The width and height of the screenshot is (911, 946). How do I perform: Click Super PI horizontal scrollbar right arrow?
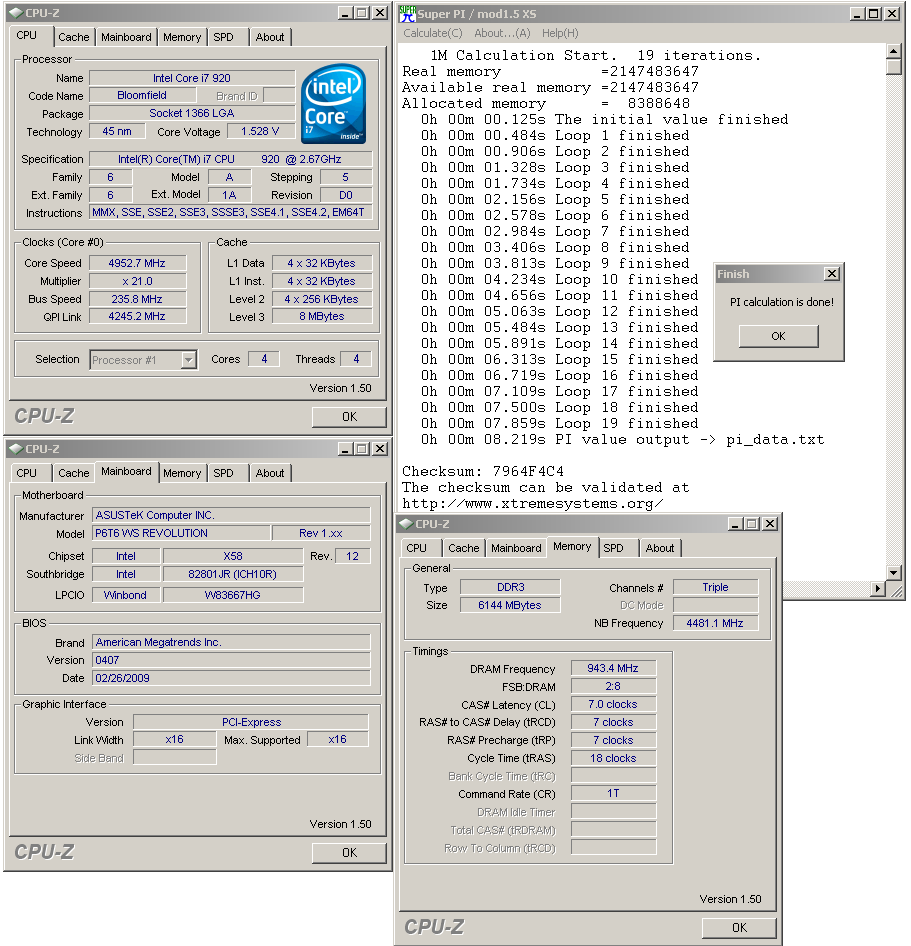click(878, 588)
